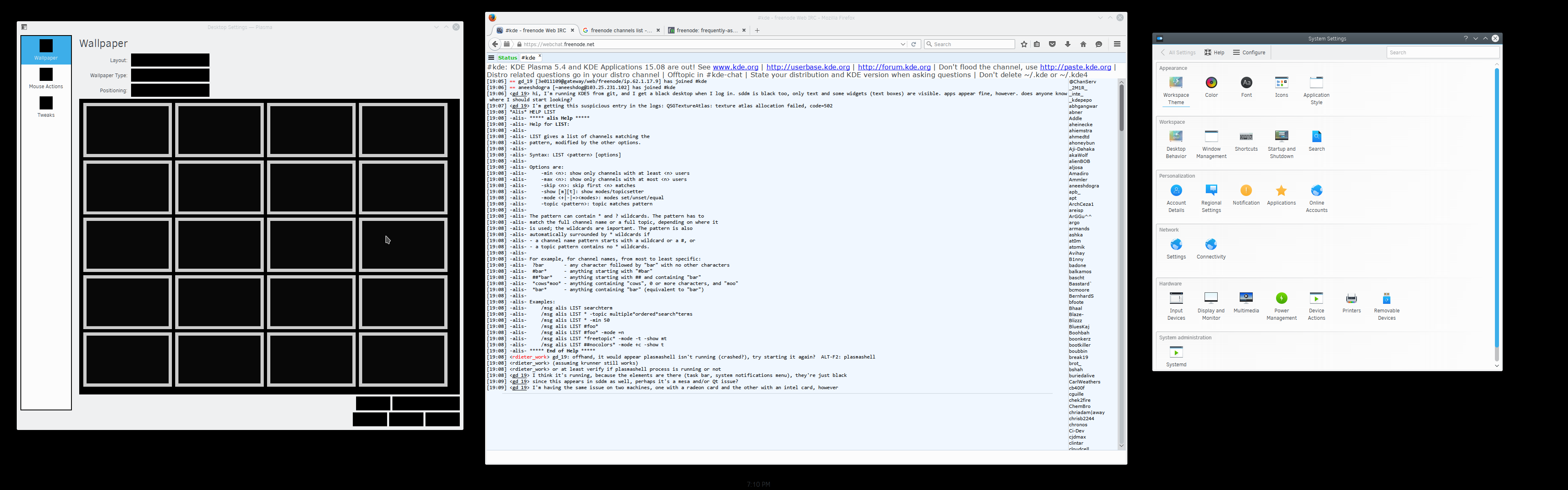
Task: Open Display and Monitor settings
Action: click(1211, 306)
